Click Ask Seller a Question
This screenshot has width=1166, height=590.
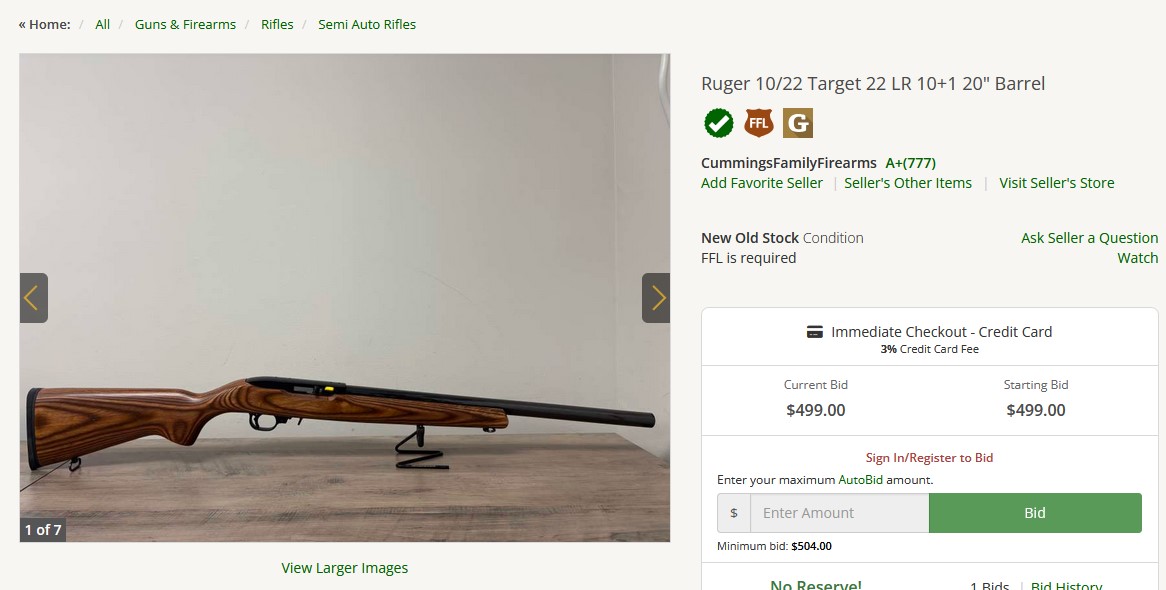click(x=1089, y=238)
